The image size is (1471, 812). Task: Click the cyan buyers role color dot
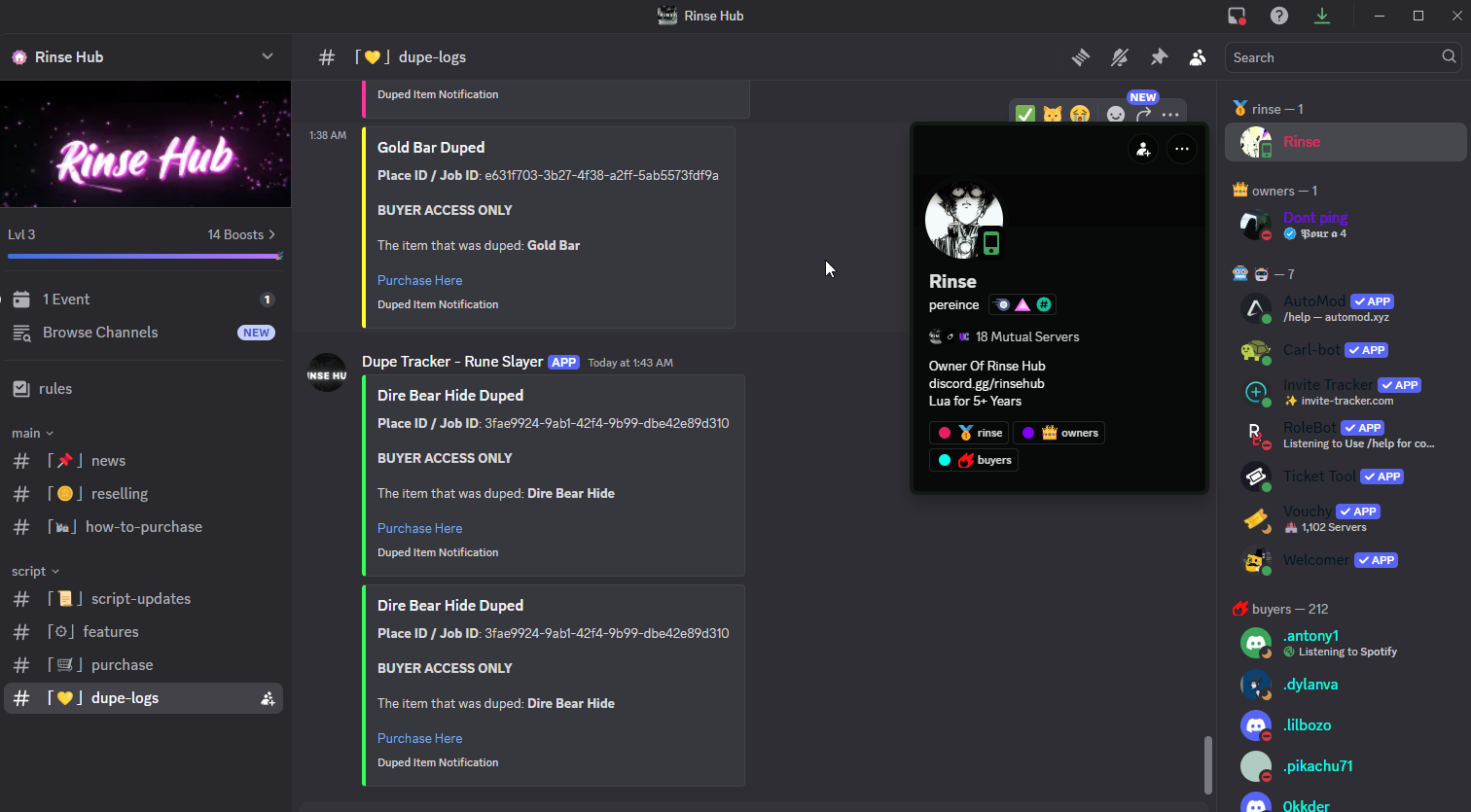pos(944,460)
